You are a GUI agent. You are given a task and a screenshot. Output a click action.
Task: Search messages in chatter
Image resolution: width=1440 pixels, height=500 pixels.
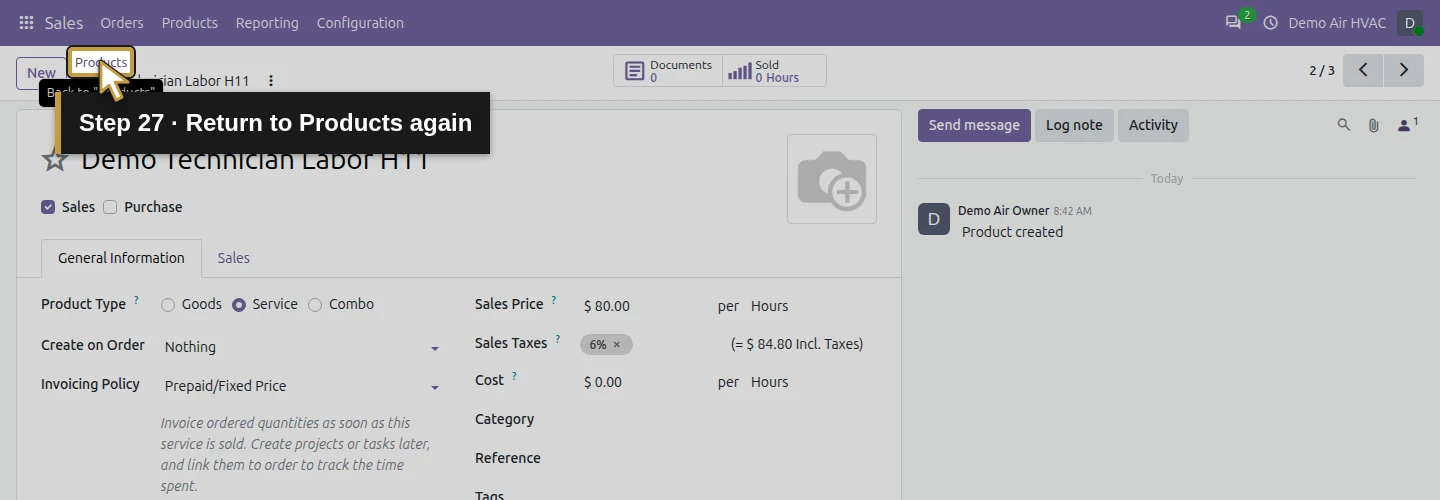(x=1344, y=125)
